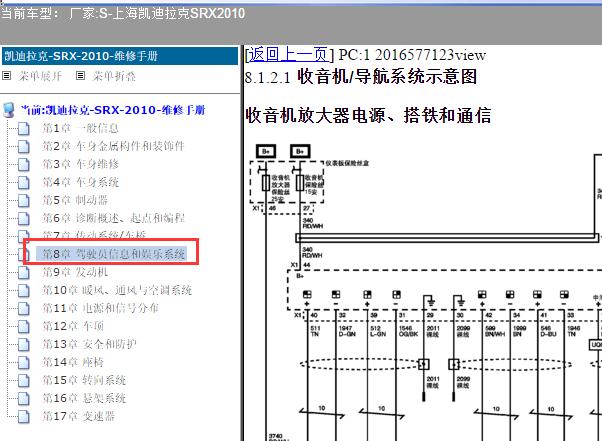Click the 511 TN wire label
Image resolution: width=602 pixels, height=441 pixels.
315,331
